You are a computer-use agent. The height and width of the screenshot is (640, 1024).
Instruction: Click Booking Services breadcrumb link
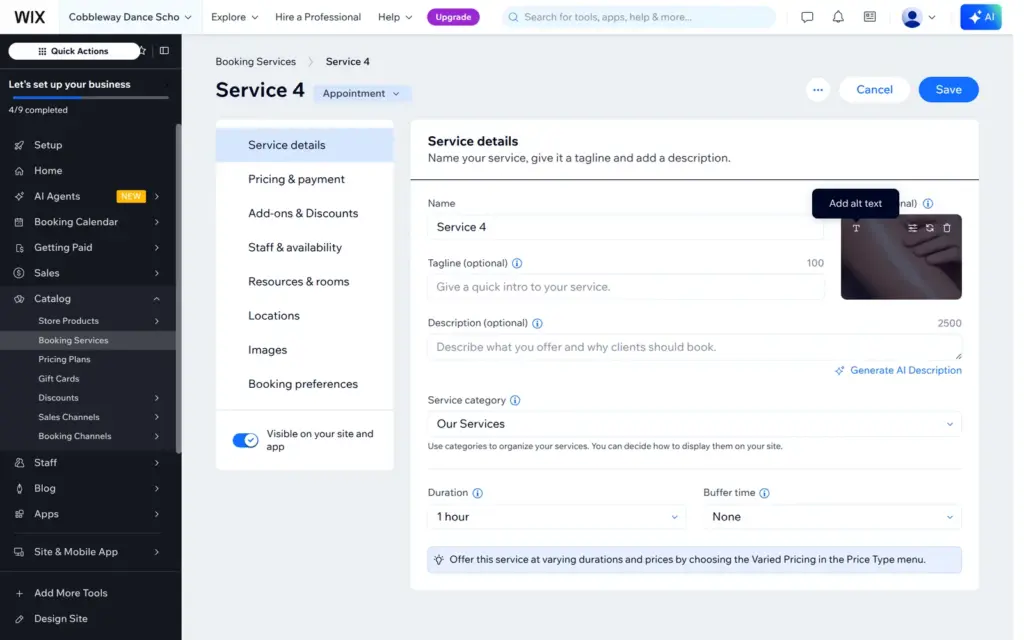(255, 61)
